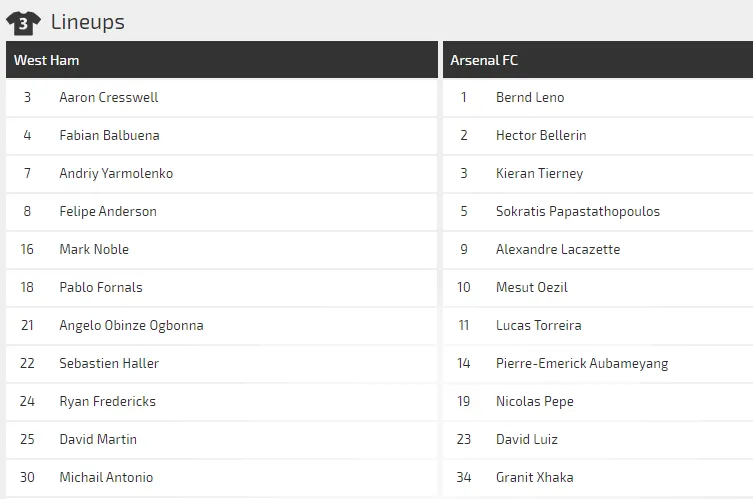Open Granit Xhaka's player profile
The width and height of the screenshot is (753, 499).
pyautogui.click(x=535, y=477)
